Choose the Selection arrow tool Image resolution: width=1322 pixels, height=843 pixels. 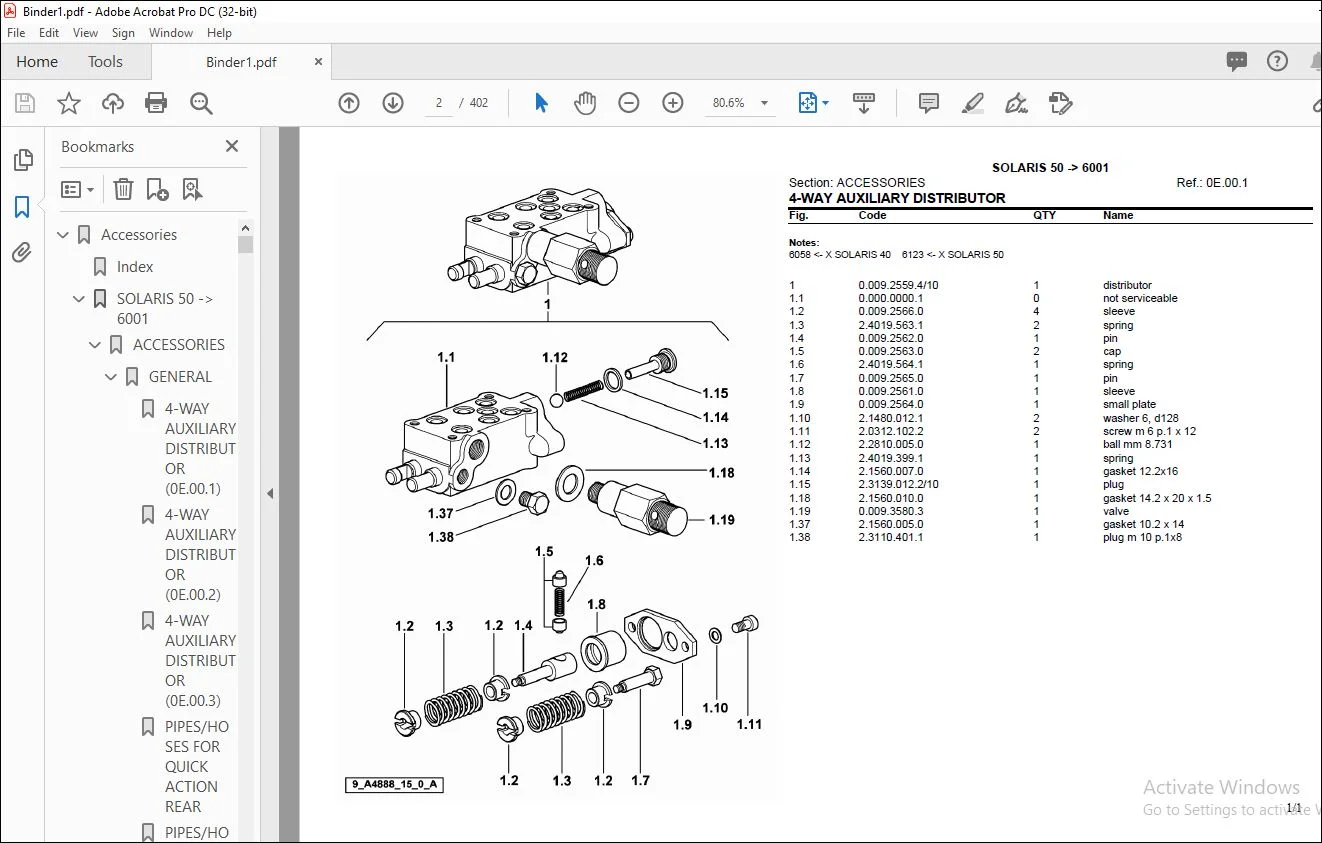(541, 103)
